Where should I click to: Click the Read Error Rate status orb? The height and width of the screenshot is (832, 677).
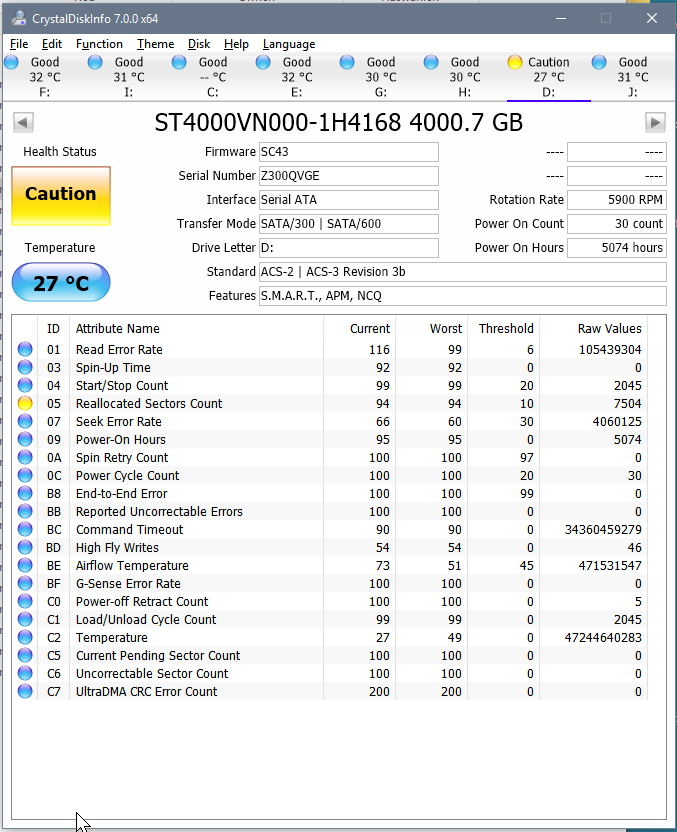pyautogui.click(x=25, y=349)
